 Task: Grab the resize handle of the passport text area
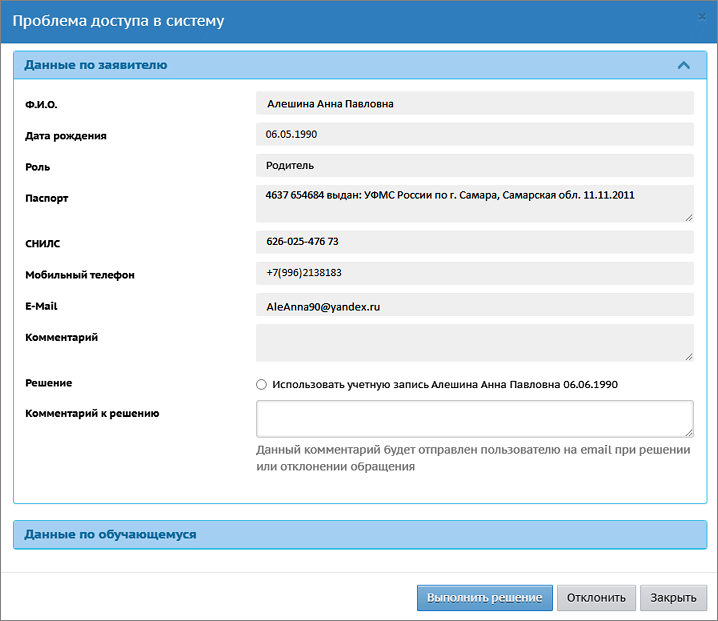point(688,216)
